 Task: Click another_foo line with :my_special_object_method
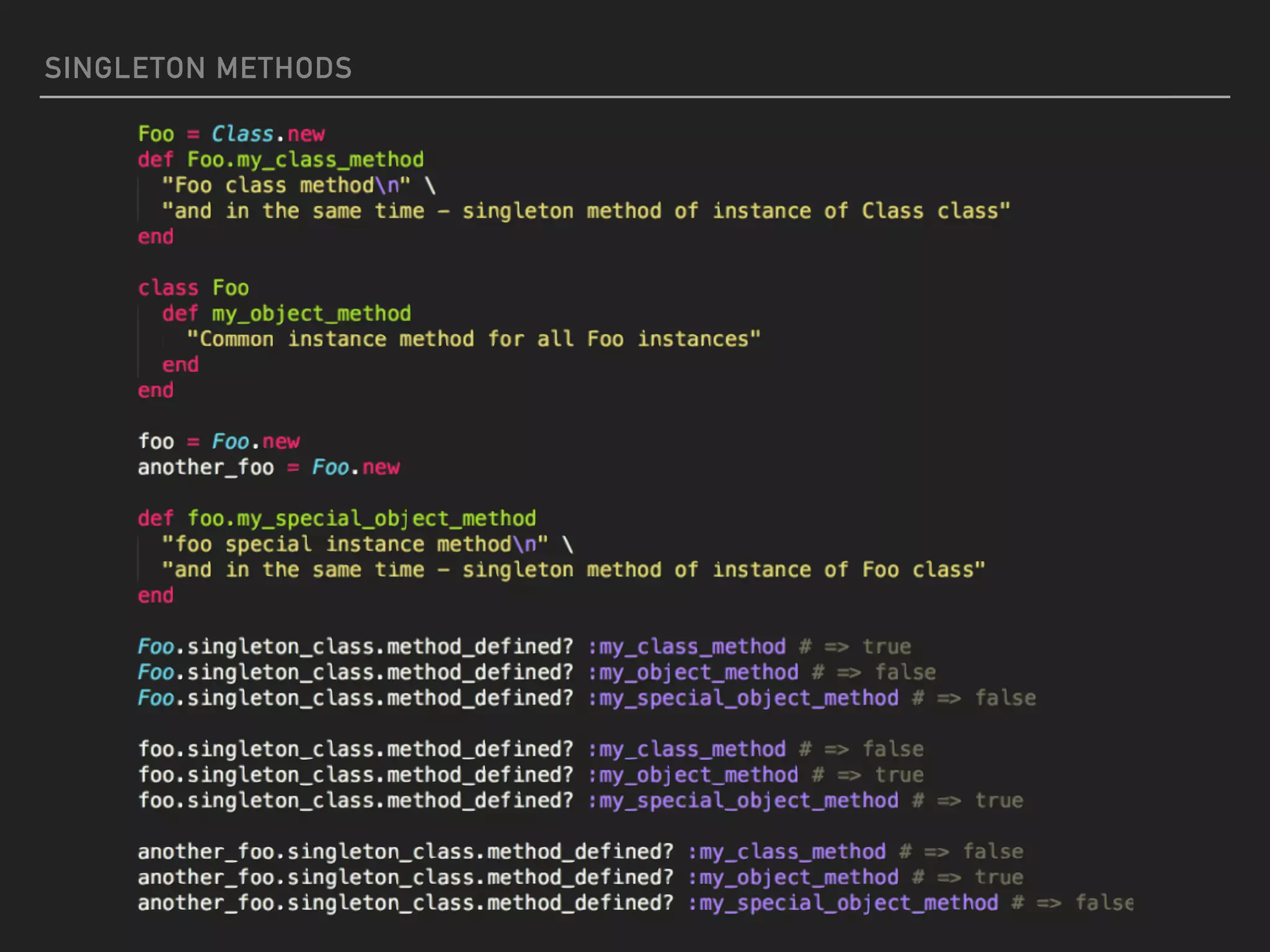pyautogui.click(x=636, y=903)
